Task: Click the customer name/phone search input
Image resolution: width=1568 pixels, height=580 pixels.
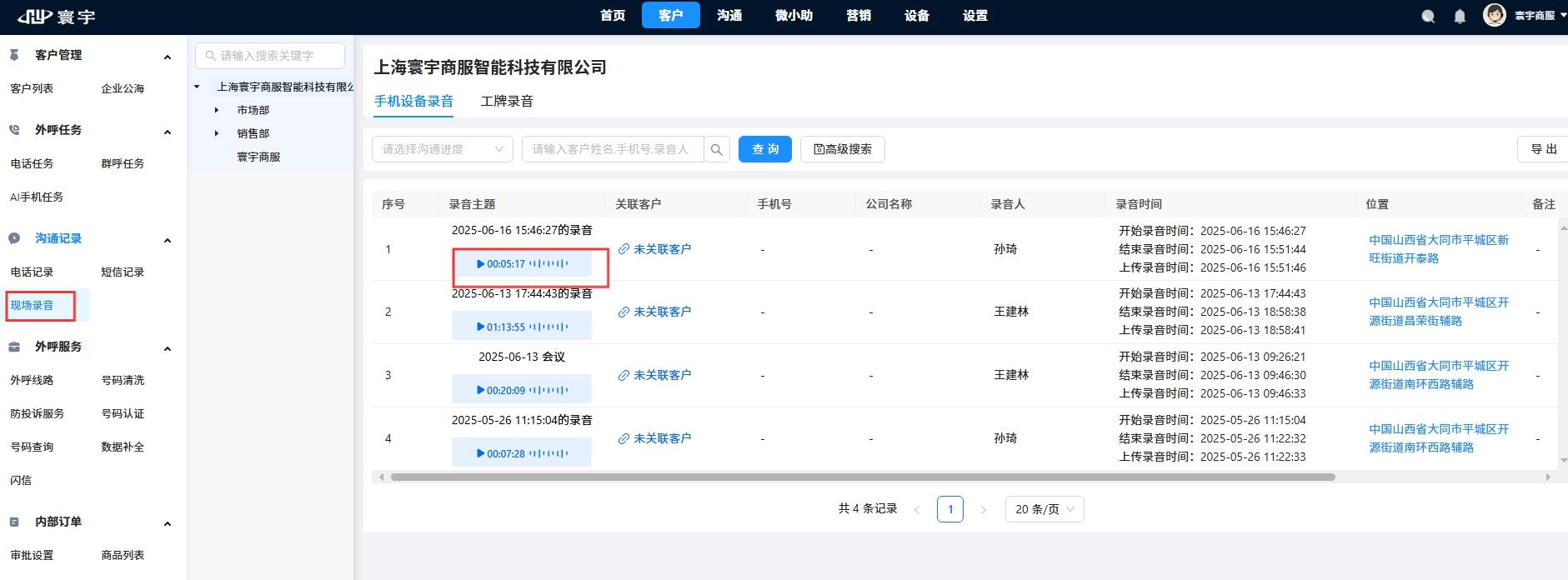Action: pyautogui.click(x=613, y=149)
